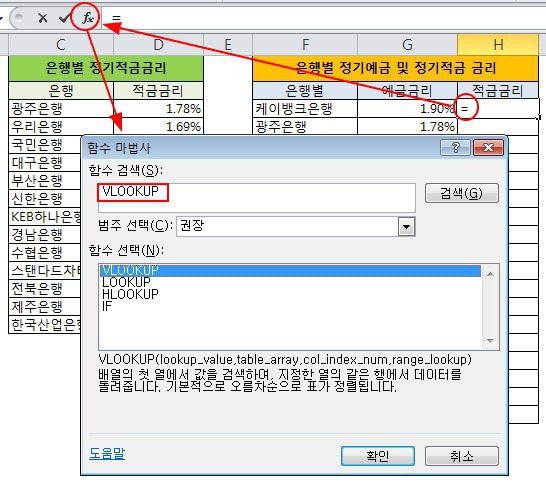The image size is (546, 486).
Task: Close the 함수 마법사 dialog
Action: click(x=488, y=148)
